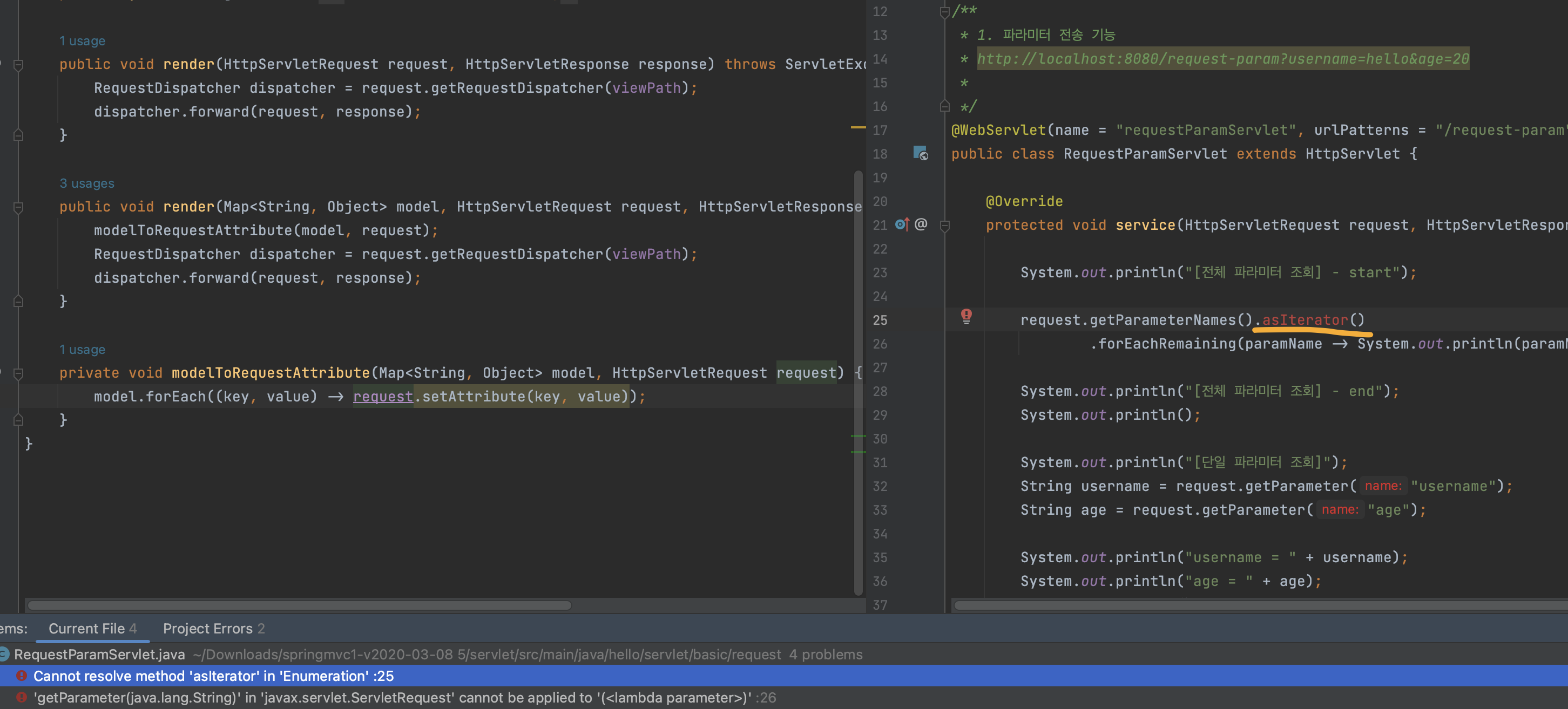
Task: Collapse the Javadoc comment starting at line 12
Action: 945,11
